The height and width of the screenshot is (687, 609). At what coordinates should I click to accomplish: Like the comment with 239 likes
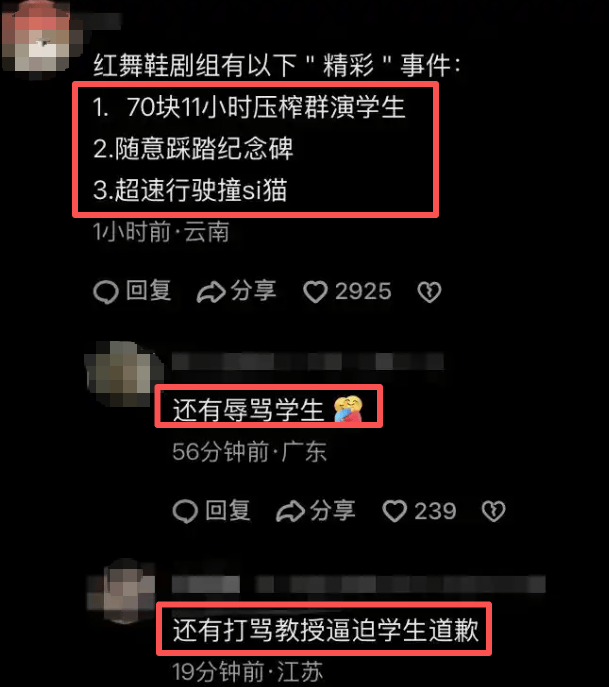[394, 511]
